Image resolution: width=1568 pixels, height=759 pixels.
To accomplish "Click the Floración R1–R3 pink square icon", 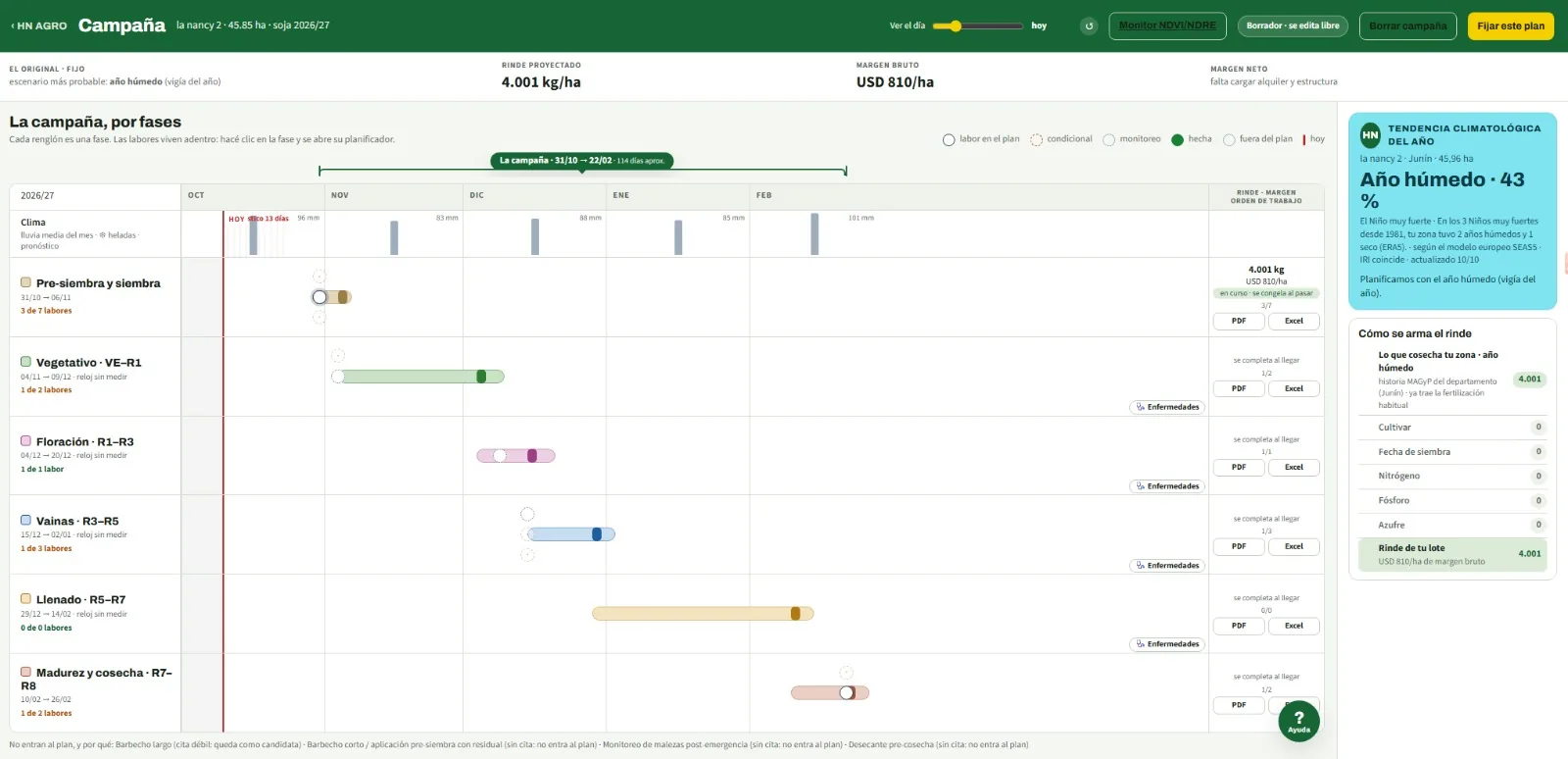I will [26, 441].
